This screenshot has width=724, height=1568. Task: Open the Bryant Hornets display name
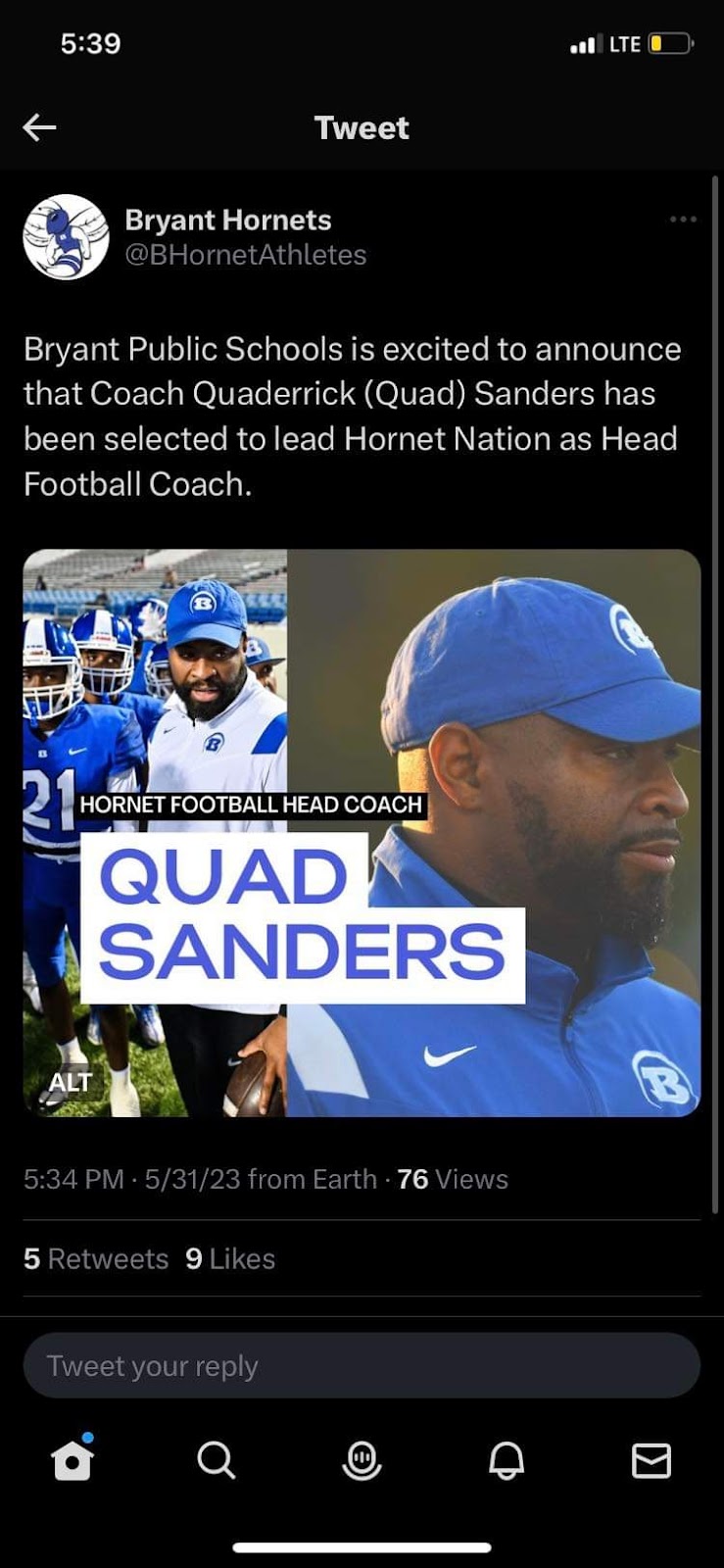pyautogui.click(x=228, y=220)
